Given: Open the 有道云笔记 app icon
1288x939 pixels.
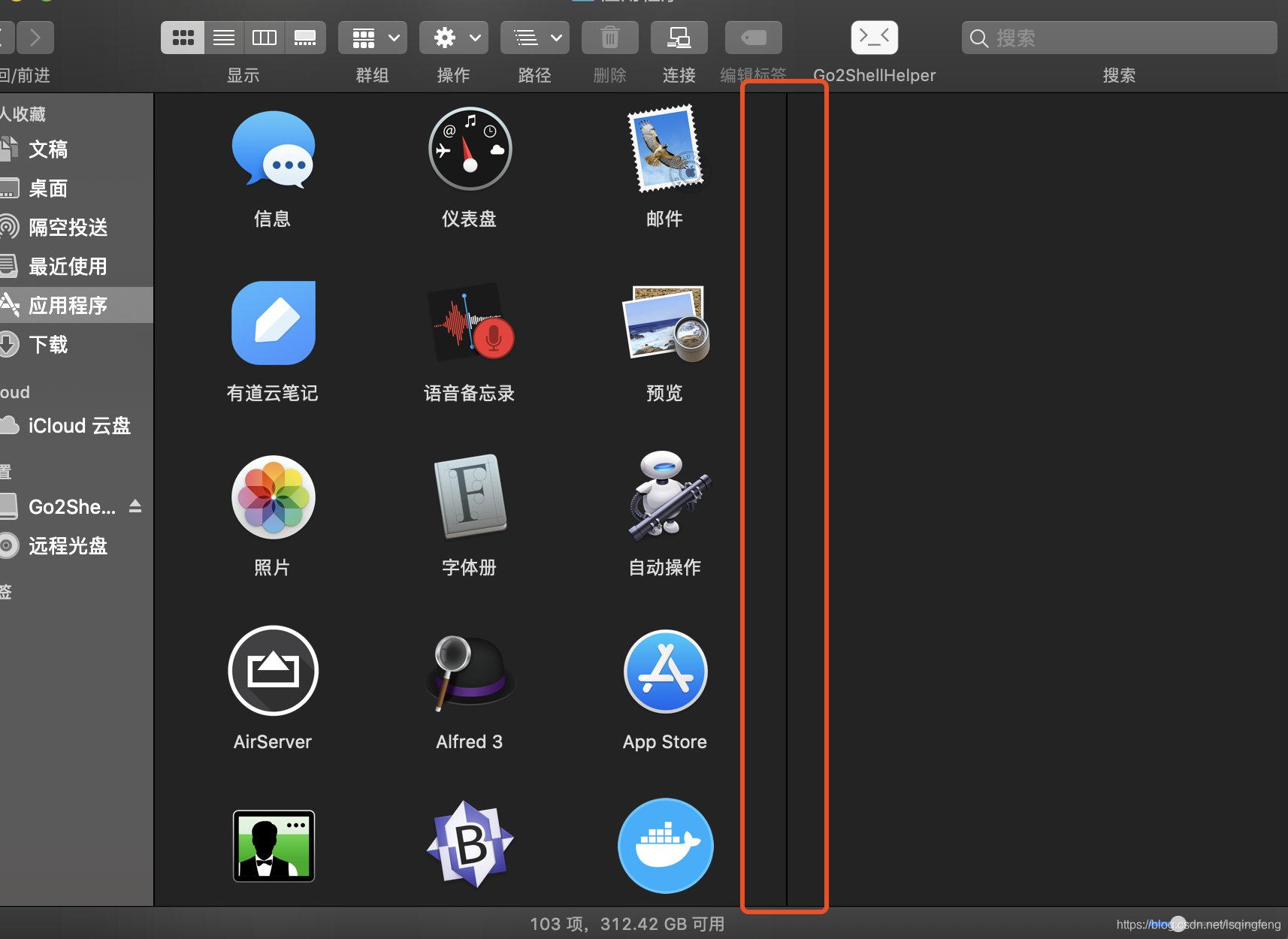Looking at the screenshot, I should 273,323.
